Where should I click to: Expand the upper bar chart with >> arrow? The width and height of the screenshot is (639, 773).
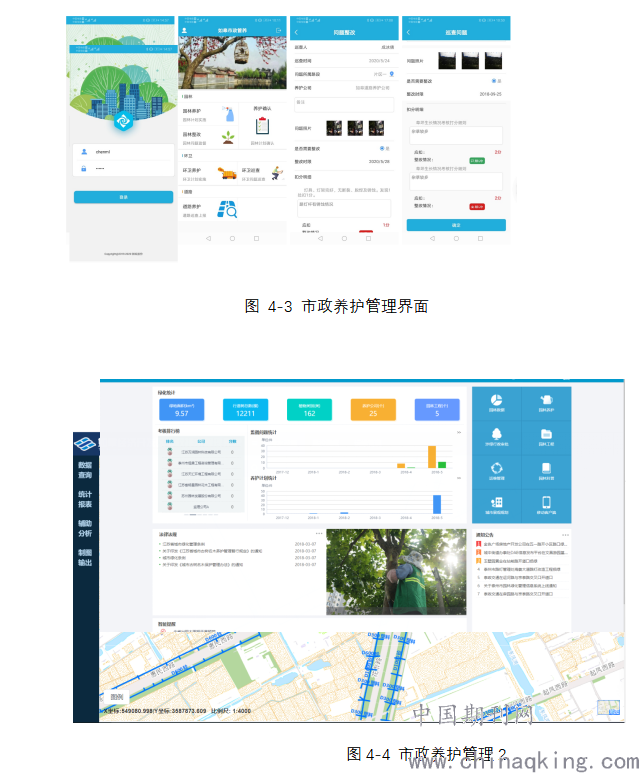[459, 432]
